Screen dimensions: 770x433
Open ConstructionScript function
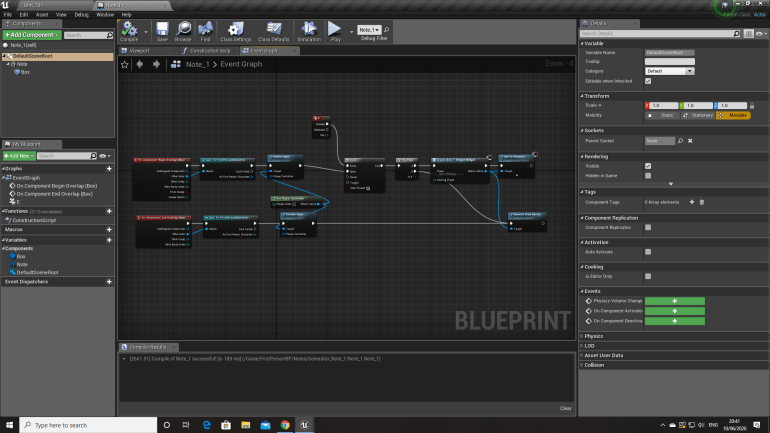point(34,220)
